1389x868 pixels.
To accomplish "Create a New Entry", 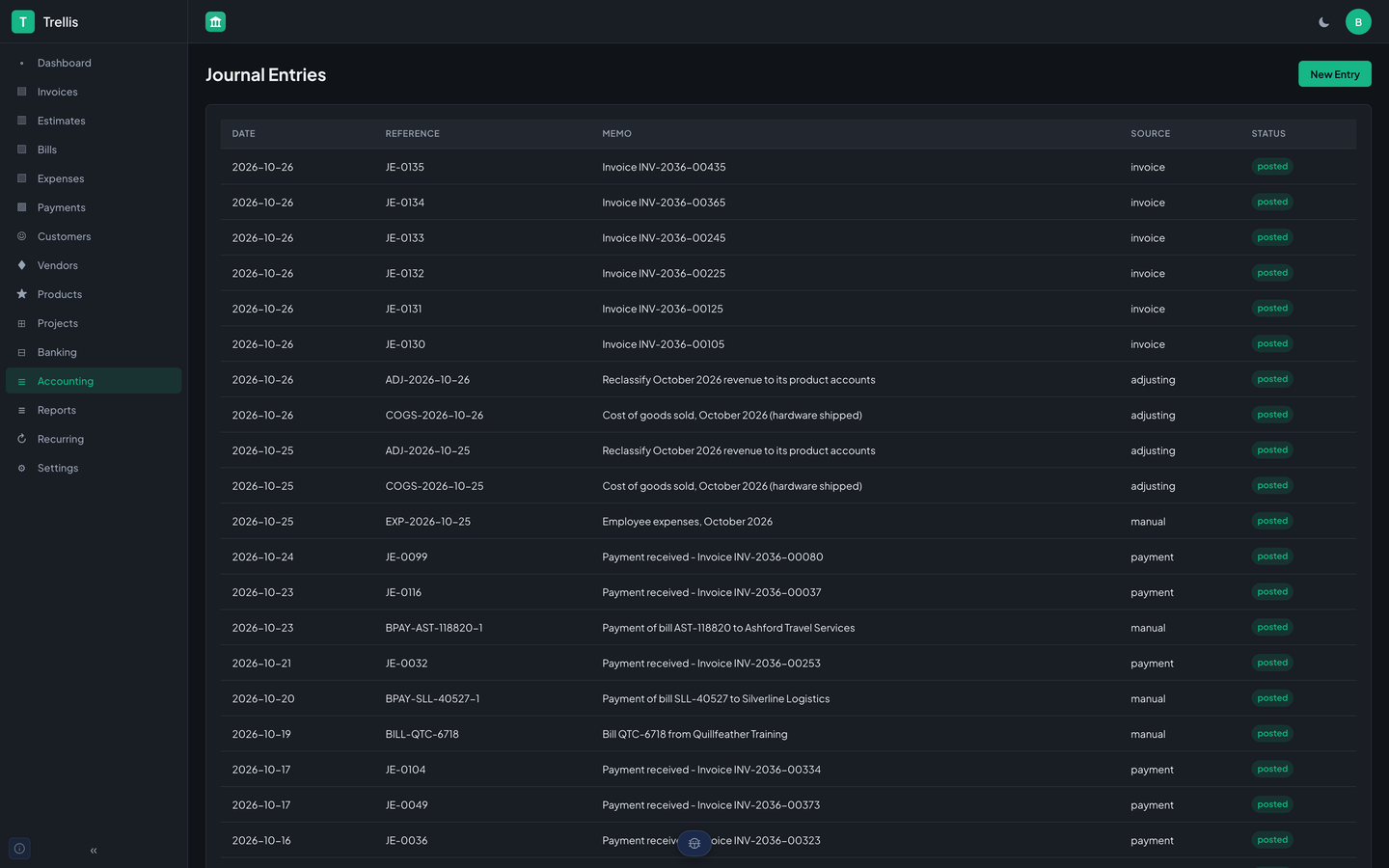I will pyautogui.click(x=1335, y=74).
